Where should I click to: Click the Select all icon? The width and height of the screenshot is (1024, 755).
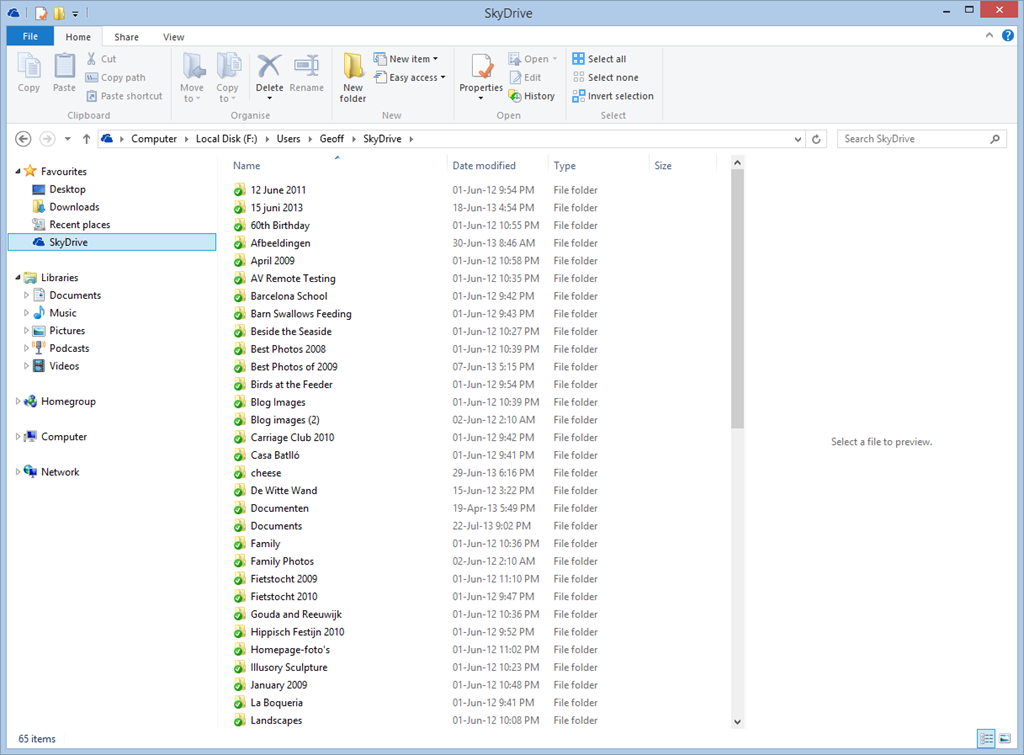pos(578,59)
